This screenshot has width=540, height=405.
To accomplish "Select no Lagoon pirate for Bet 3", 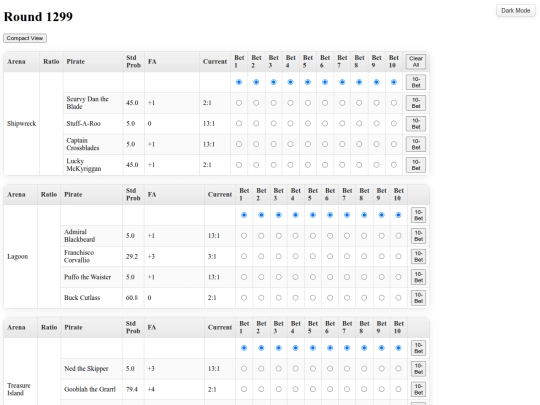I will (x=278, y=215).
